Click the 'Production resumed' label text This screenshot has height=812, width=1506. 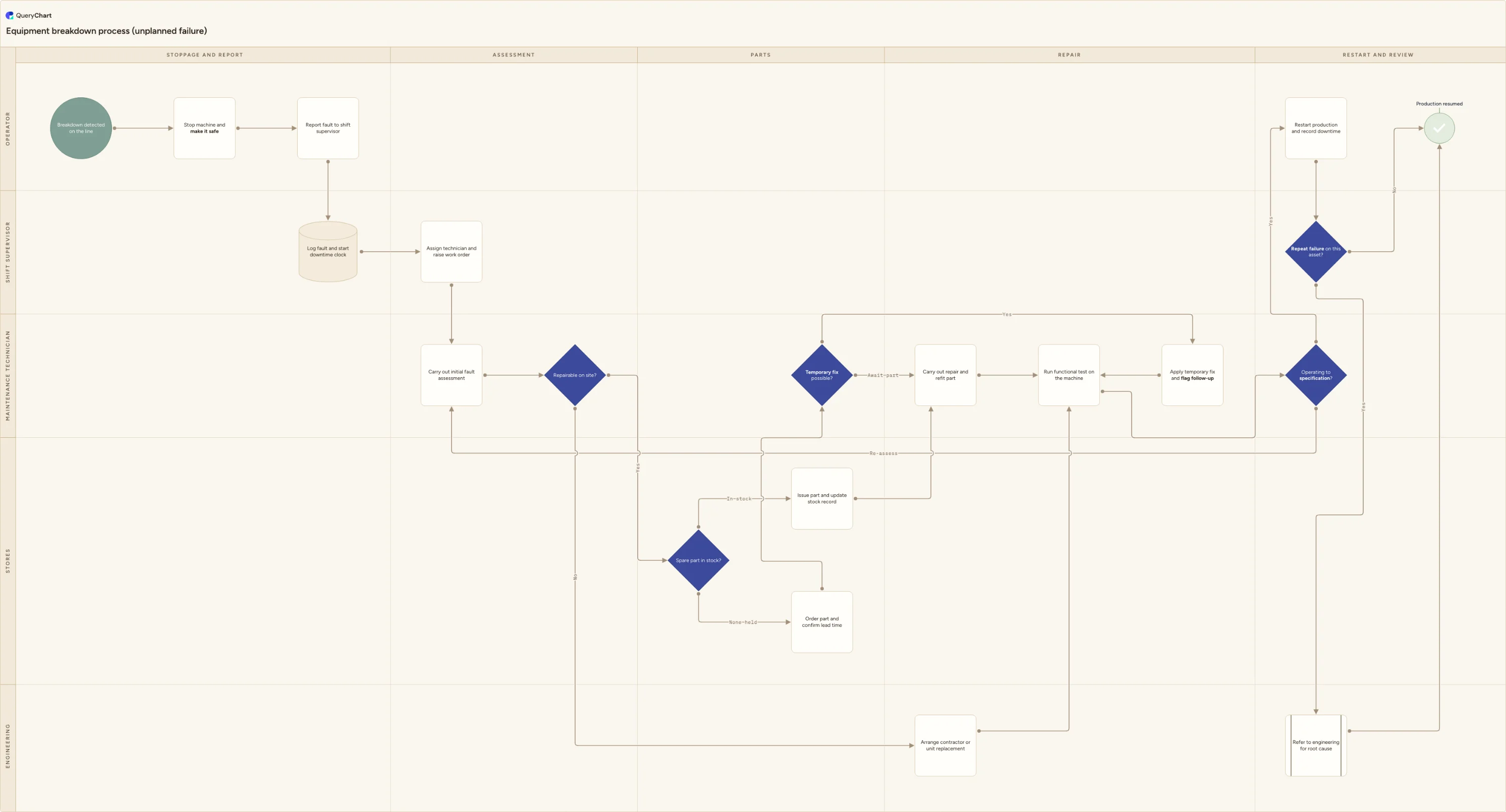click(1439, 103)
